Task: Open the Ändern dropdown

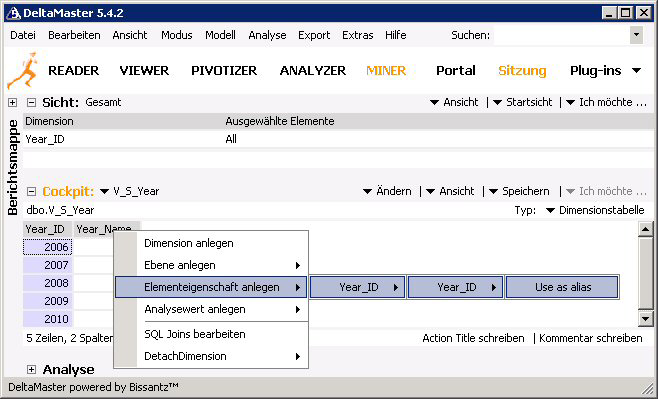Action: point(387,191)
